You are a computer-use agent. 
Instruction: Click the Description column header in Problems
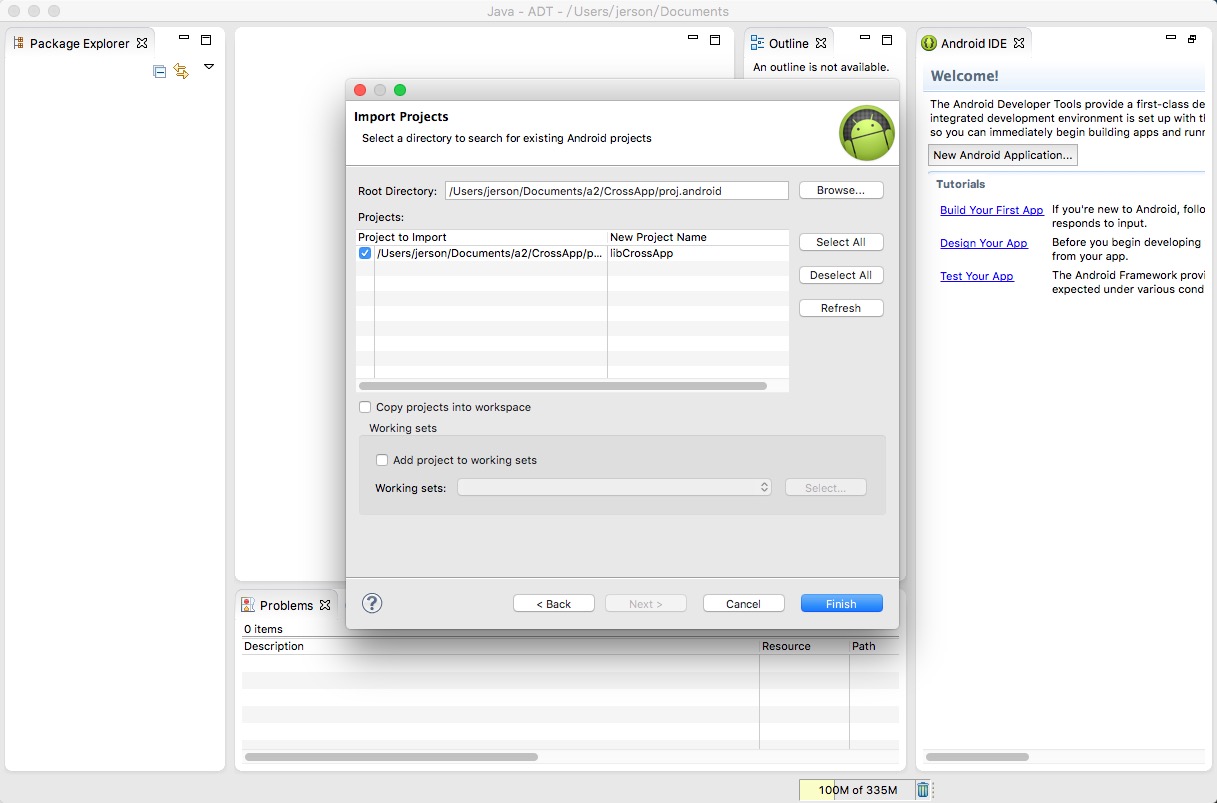click(500, 646)
